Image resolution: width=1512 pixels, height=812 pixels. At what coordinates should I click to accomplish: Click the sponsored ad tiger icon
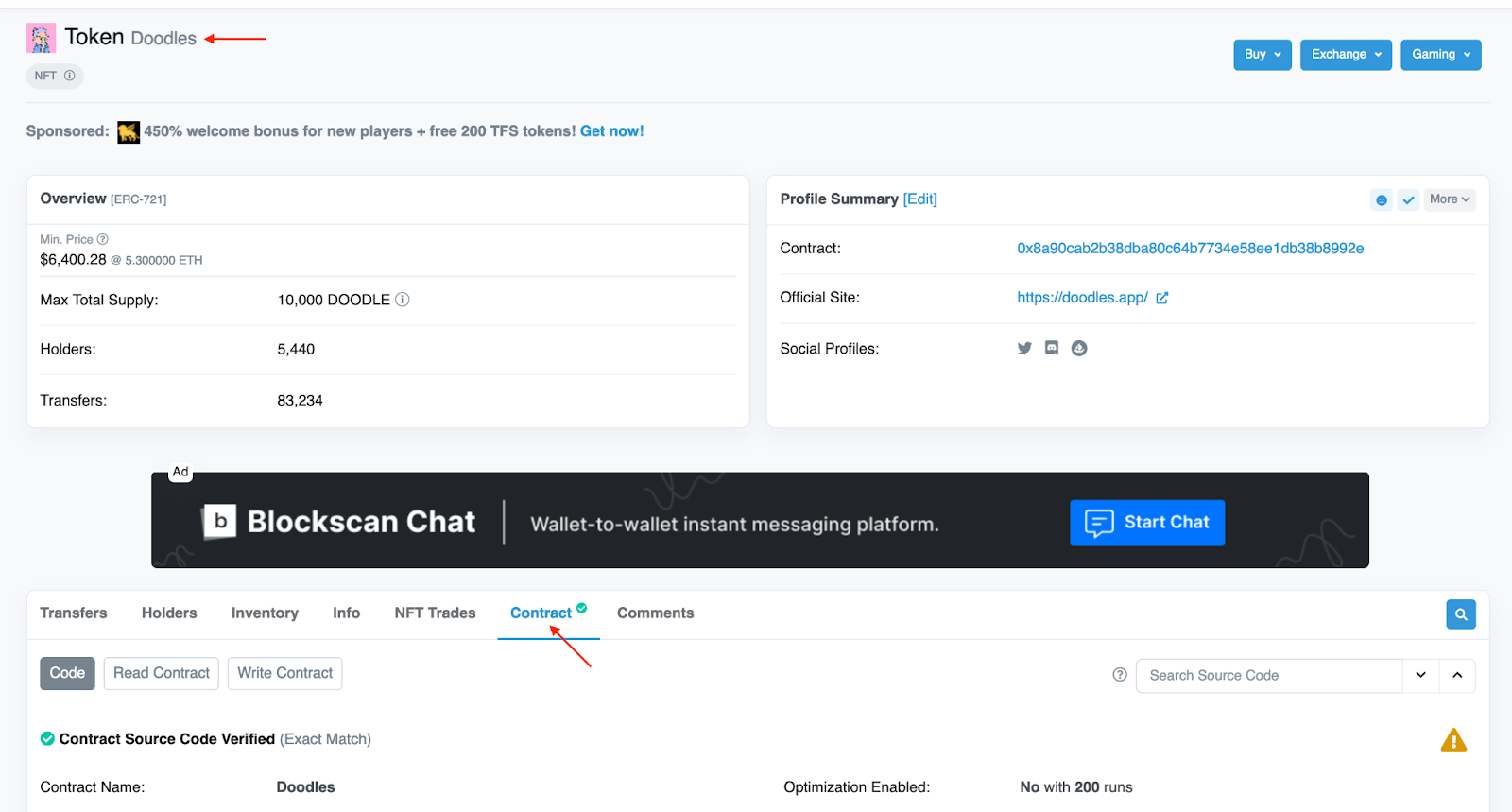[129, 132]
